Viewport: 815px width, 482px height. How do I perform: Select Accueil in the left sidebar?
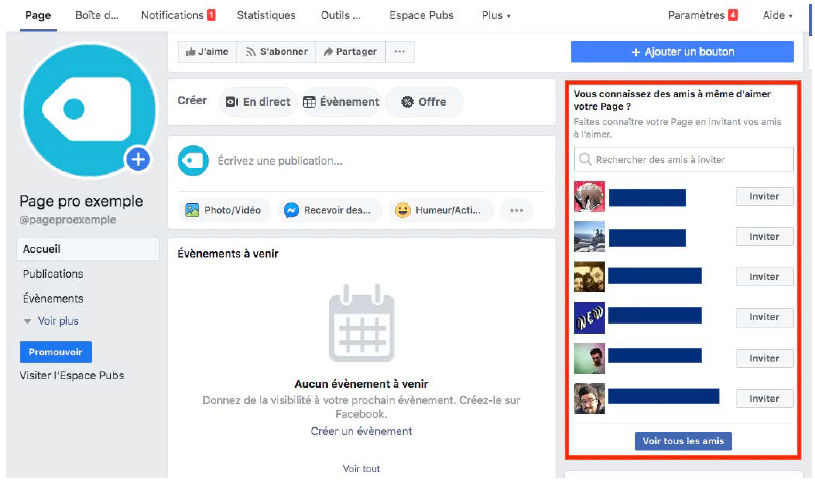[88, 249]
